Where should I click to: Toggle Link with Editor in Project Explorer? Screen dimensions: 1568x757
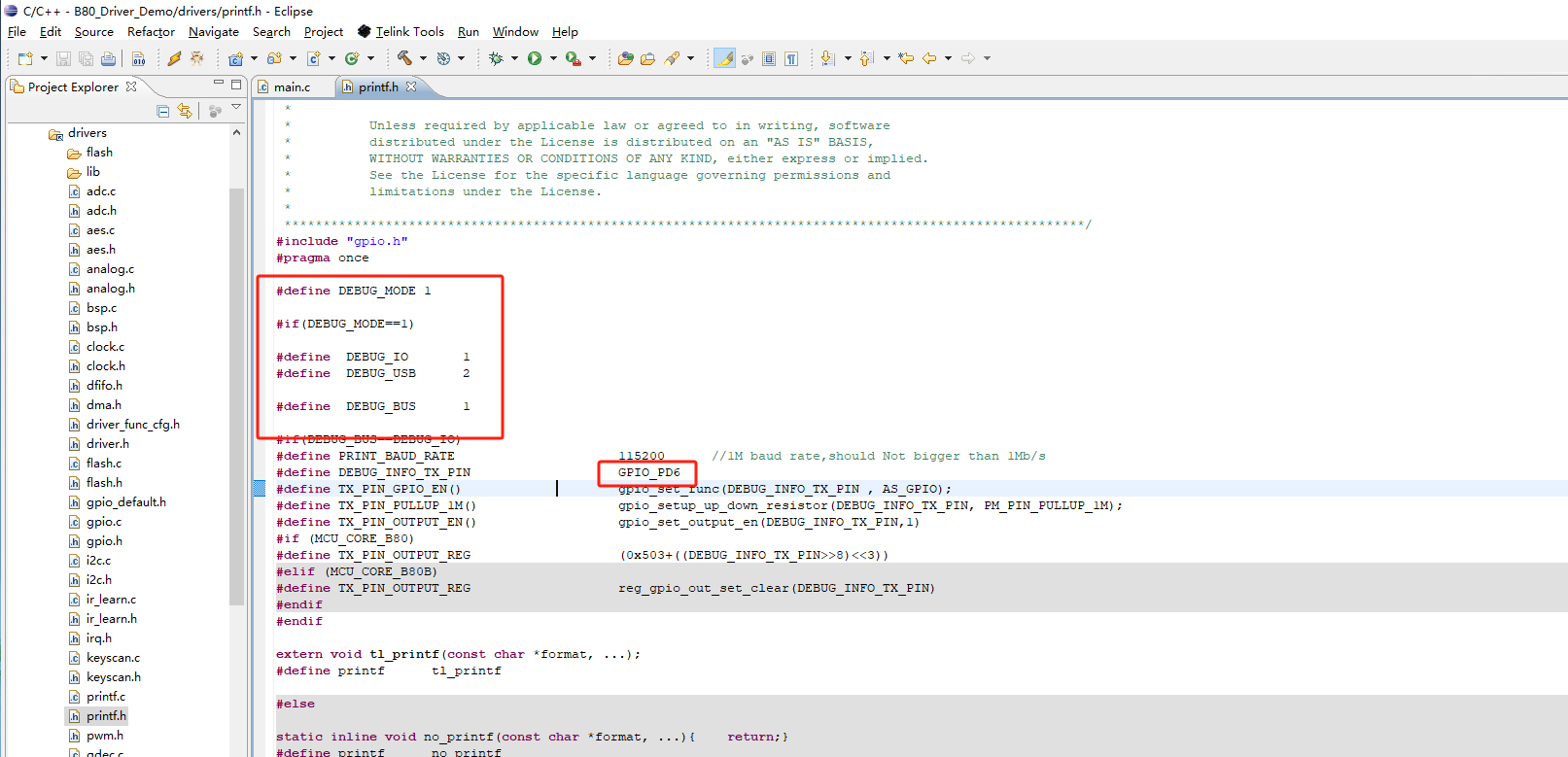pyautogui.click(x=185, y=111)
